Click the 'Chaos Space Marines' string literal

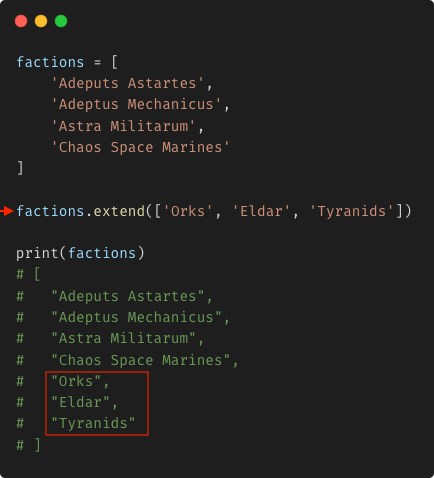point(140,147)
